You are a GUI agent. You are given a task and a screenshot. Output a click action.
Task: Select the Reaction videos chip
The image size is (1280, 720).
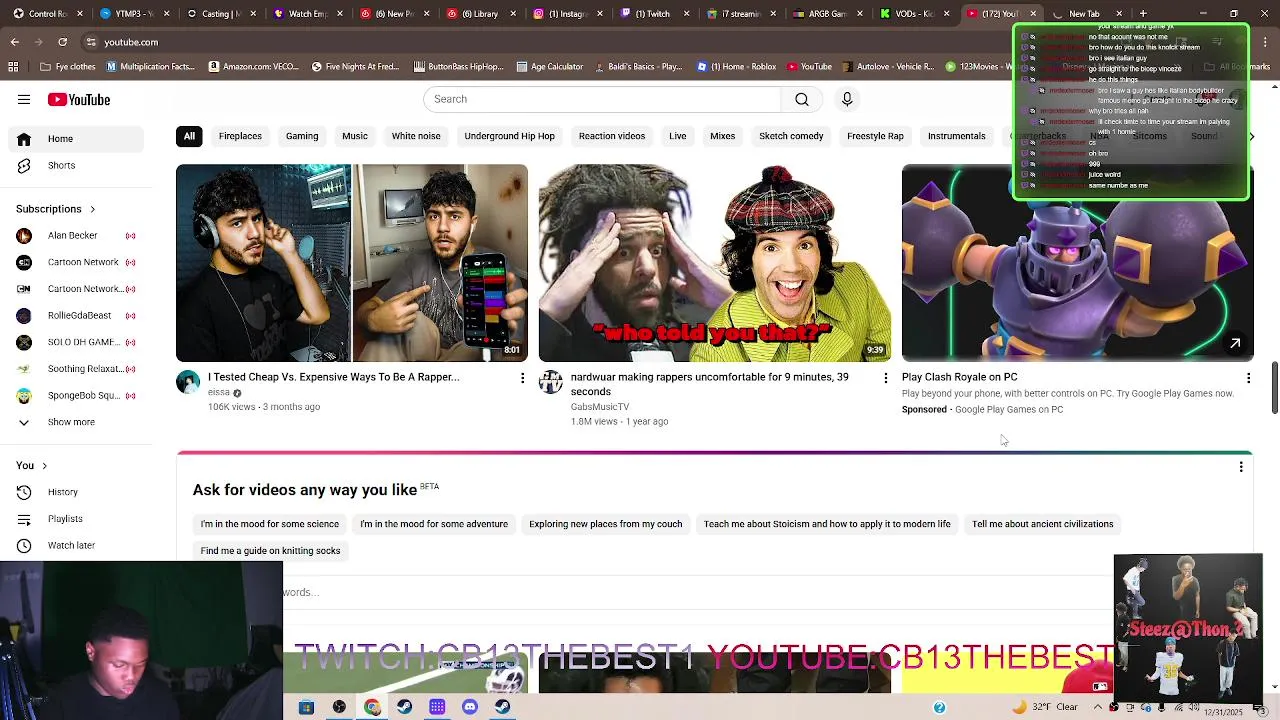pos(612,136)
